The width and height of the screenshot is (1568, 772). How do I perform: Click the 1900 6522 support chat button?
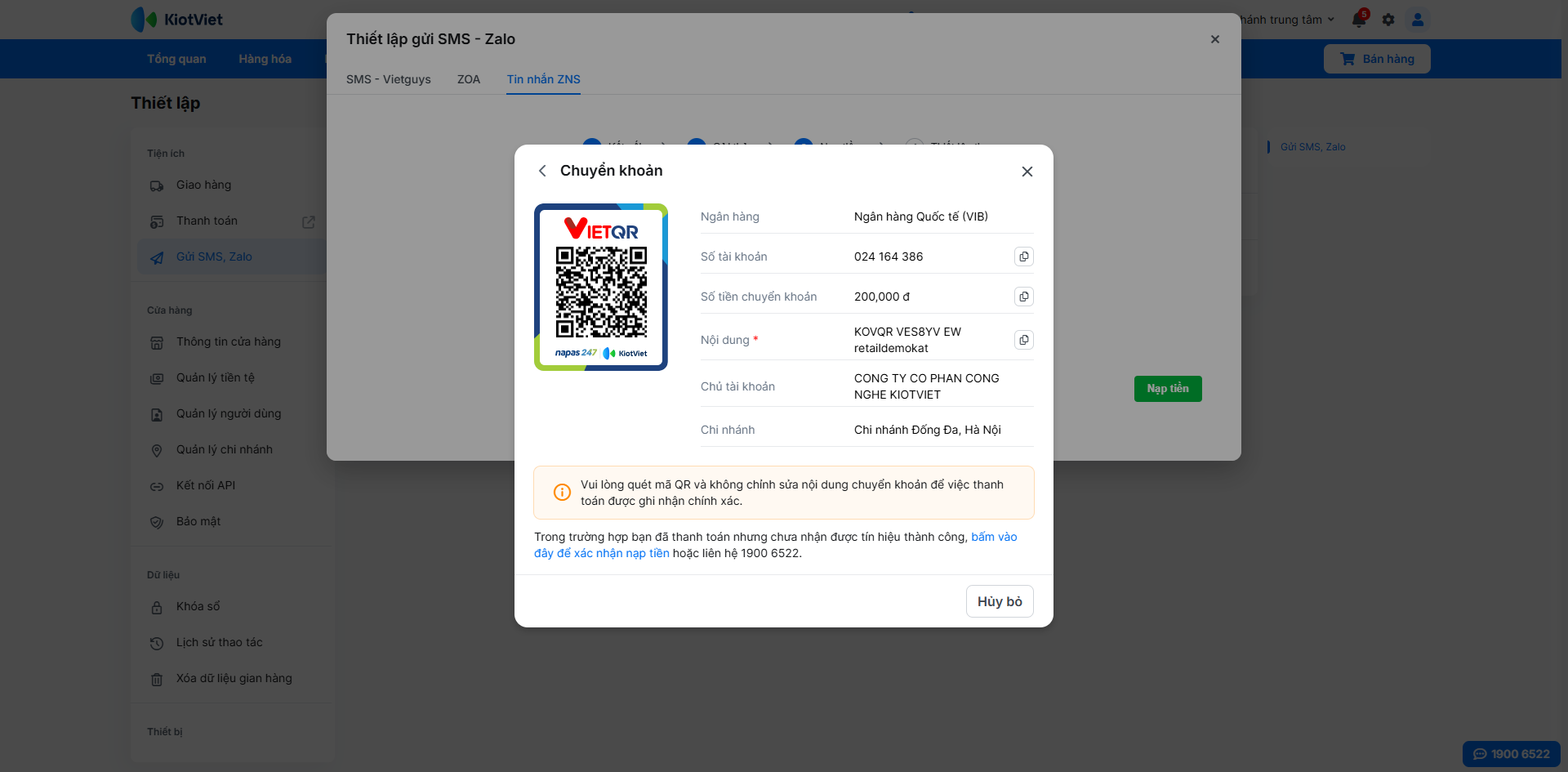[1511, 754]
